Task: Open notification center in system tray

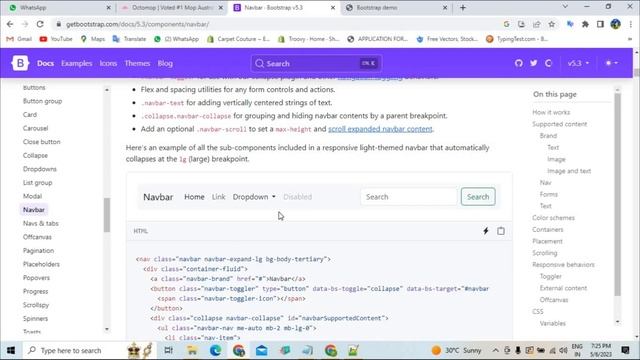Action: click(625, 350)
